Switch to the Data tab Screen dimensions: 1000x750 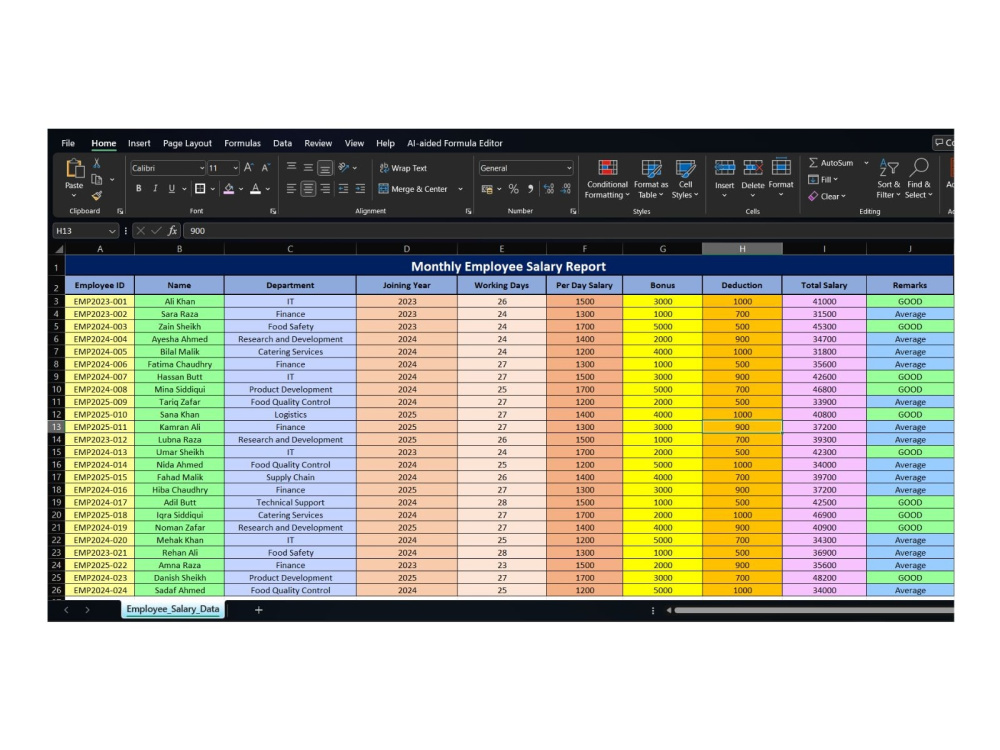pos(283,143)
